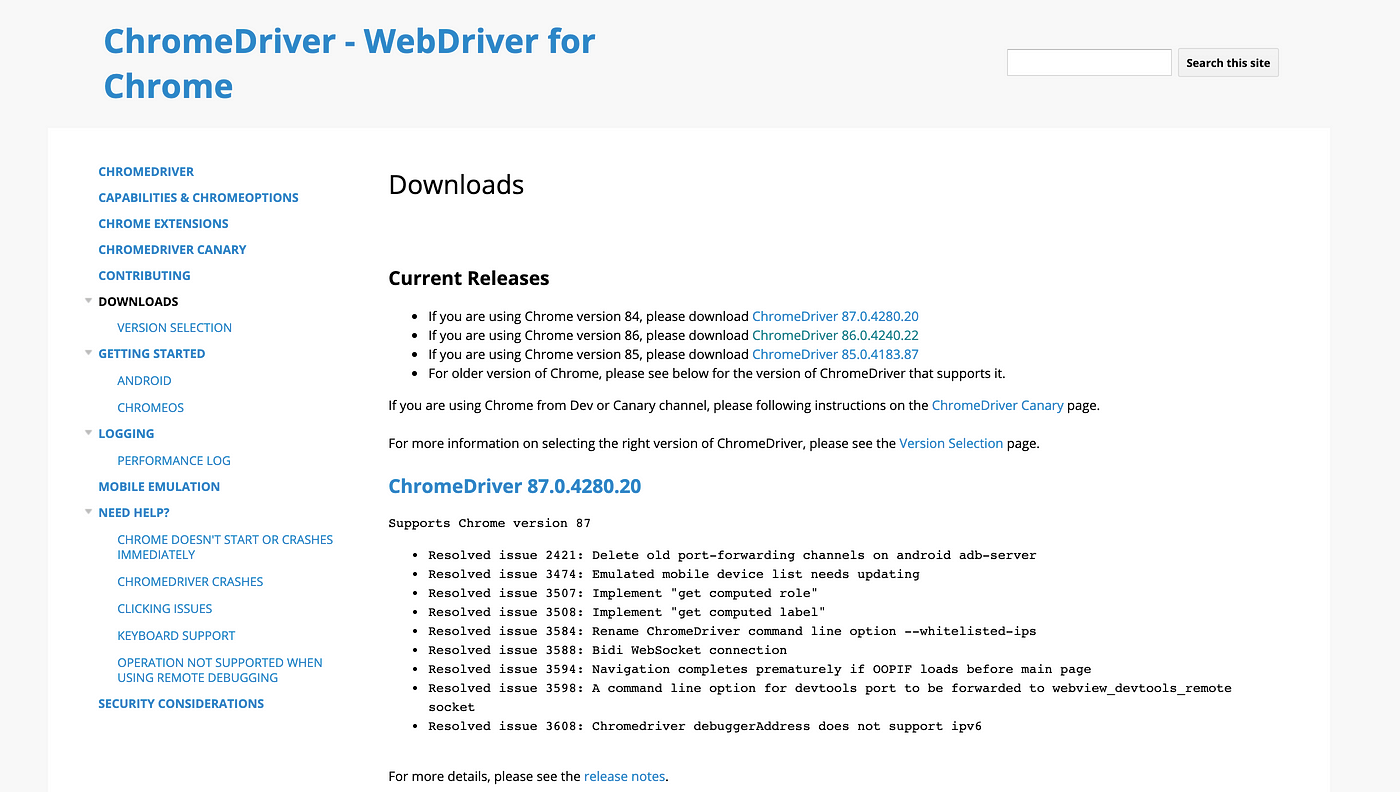
Task: Open the Android subpage
Action: coord(144,381)
